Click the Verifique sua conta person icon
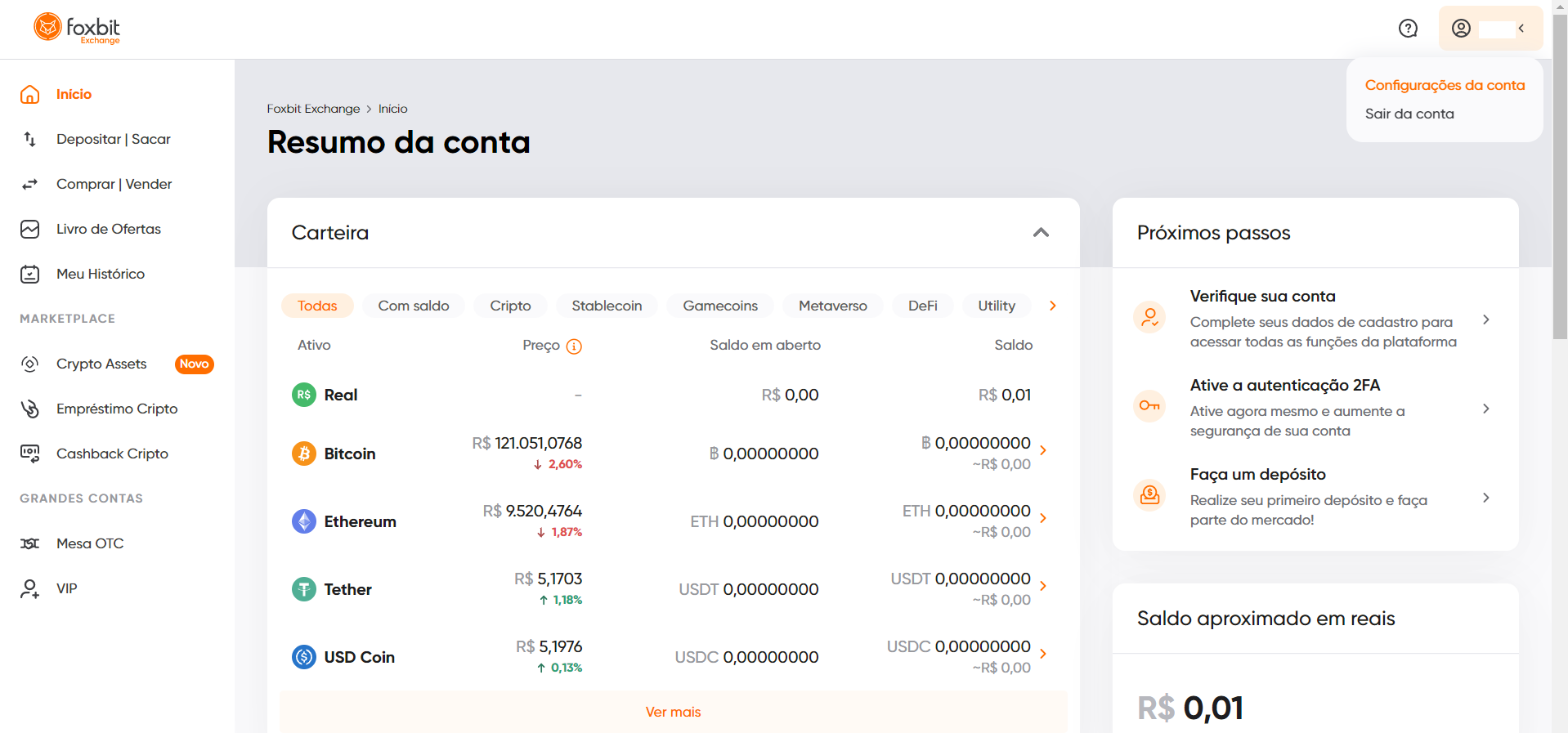Viewport: 1568px width, 733px height. point(1150,317)
